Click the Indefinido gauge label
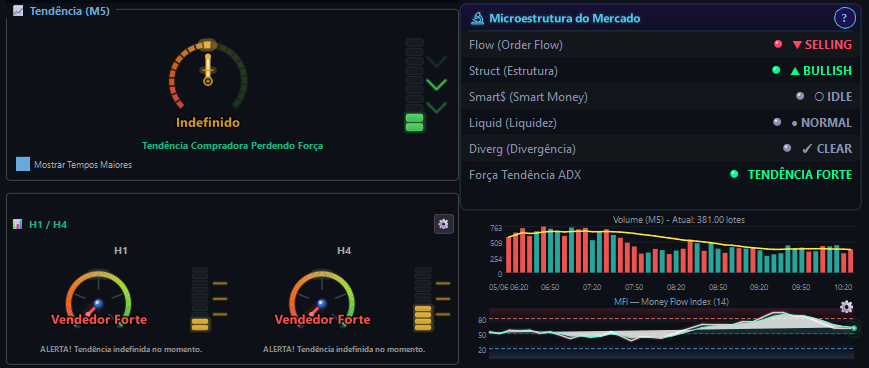The width and height of the screenshot is (869, 368). tap(208, 122)
